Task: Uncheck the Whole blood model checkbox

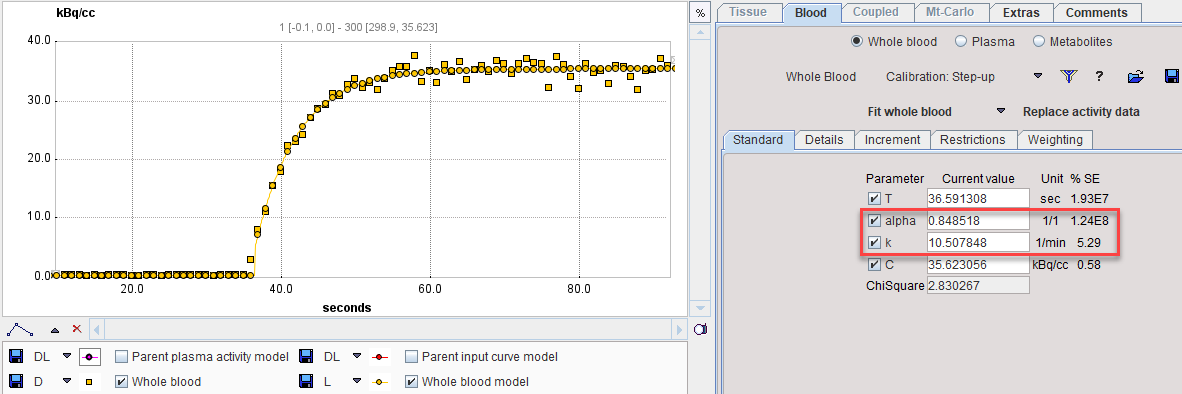Action: [412, 381]
